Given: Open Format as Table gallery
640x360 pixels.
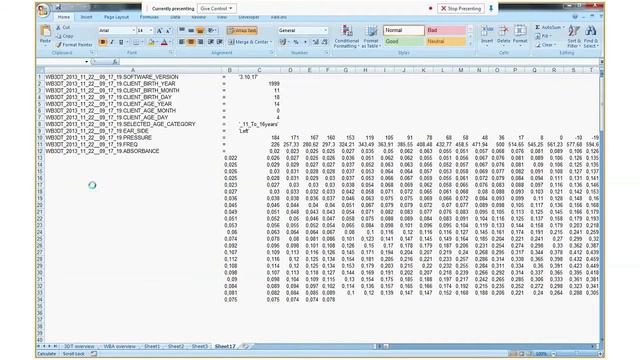Looking at the screenshot, I should 371,37.
